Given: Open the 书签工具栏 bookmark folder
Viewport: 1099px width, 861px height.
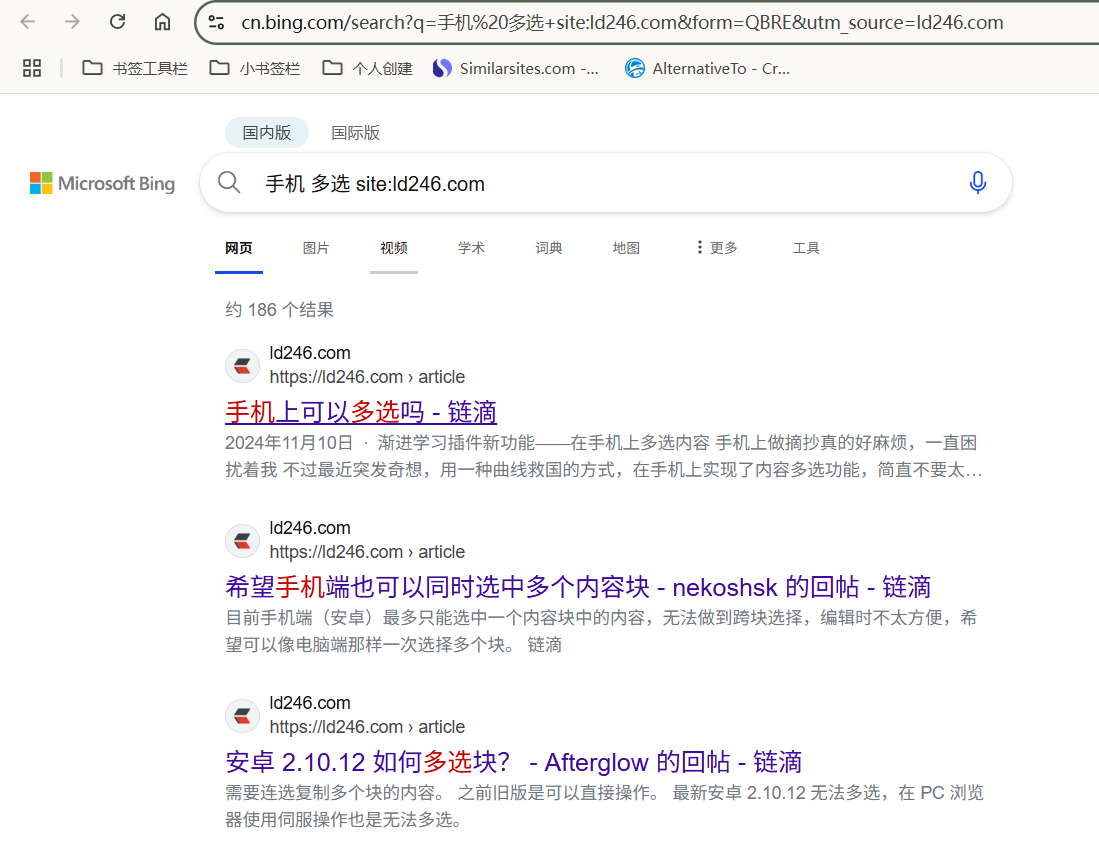Looking at the screenshot, I should coord(135,68).
